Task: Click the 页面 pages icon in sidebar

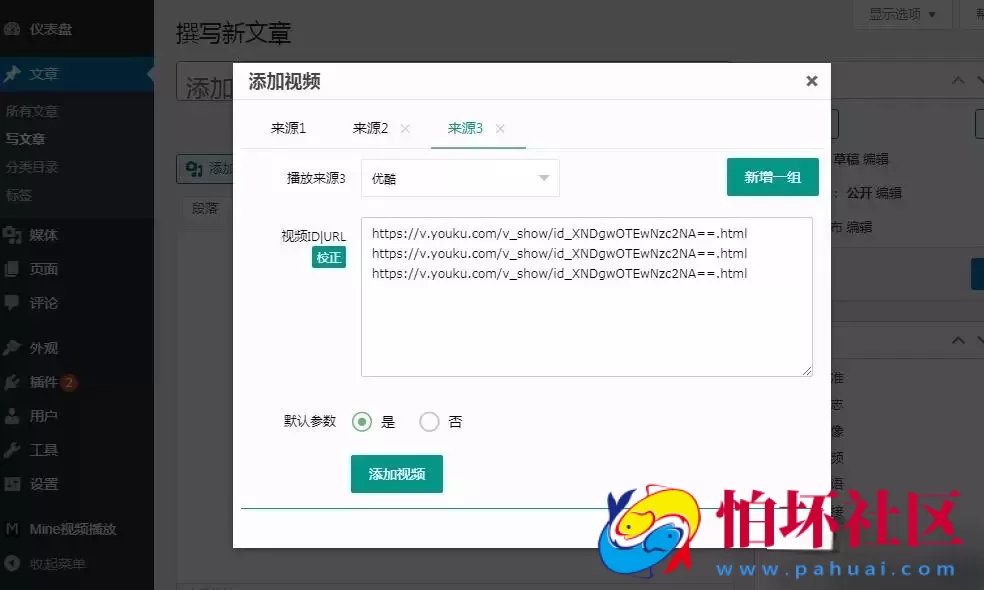Action: point(14,269)
